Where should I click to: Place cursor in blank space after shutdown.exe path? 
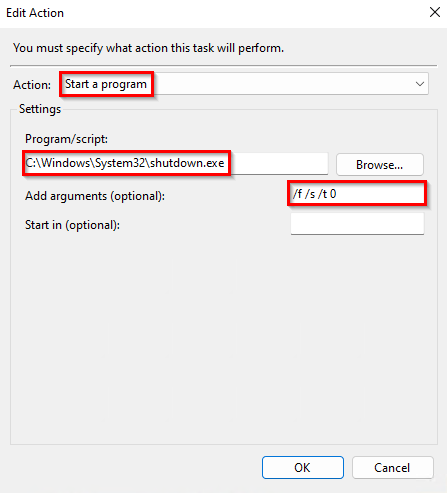point(279,163)
